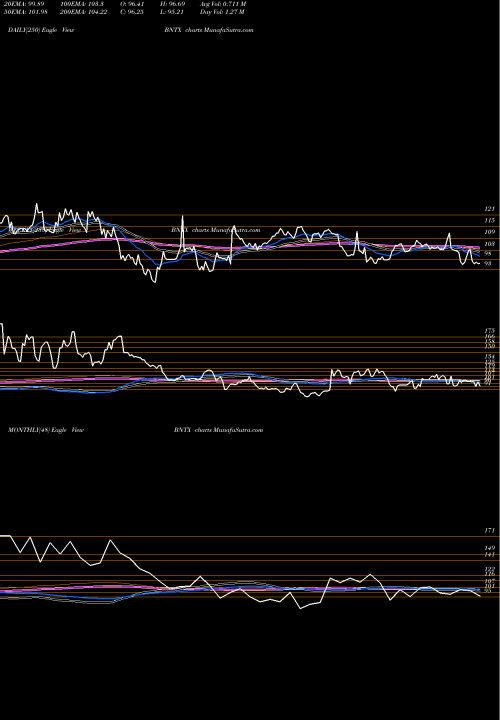500x720 pixels.
Task: Click the 149 price label on monthly chart
Action: [x=489, y=548]
